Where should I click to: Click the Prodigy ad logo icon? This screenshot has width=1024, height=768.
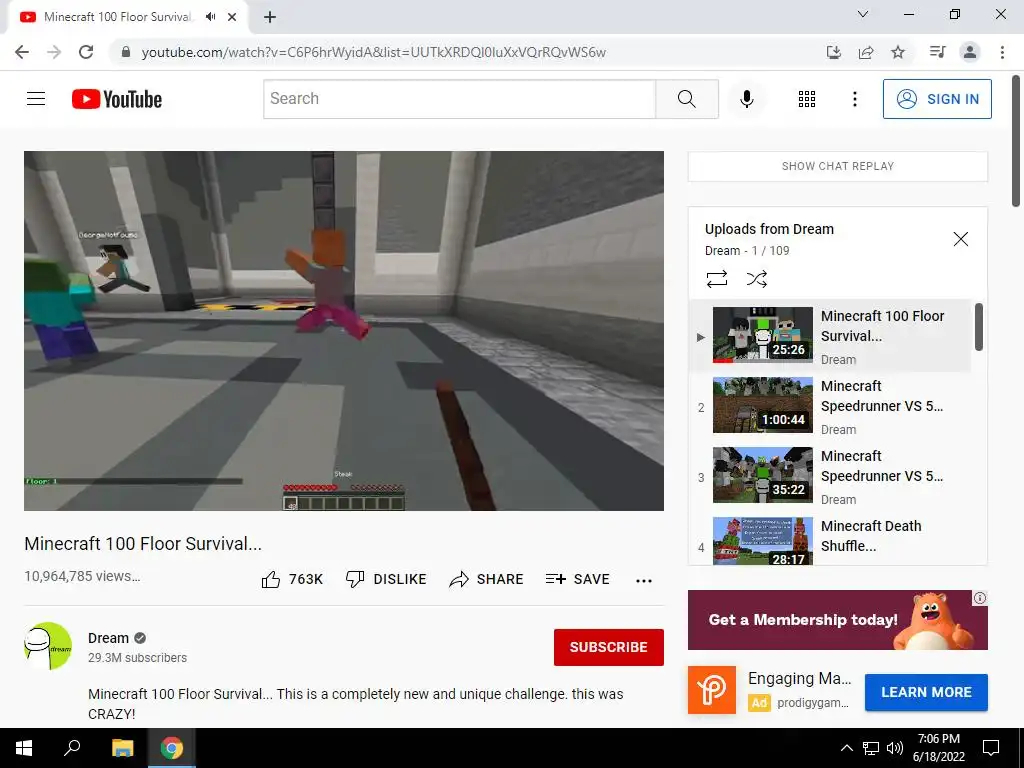click(711, 690)
